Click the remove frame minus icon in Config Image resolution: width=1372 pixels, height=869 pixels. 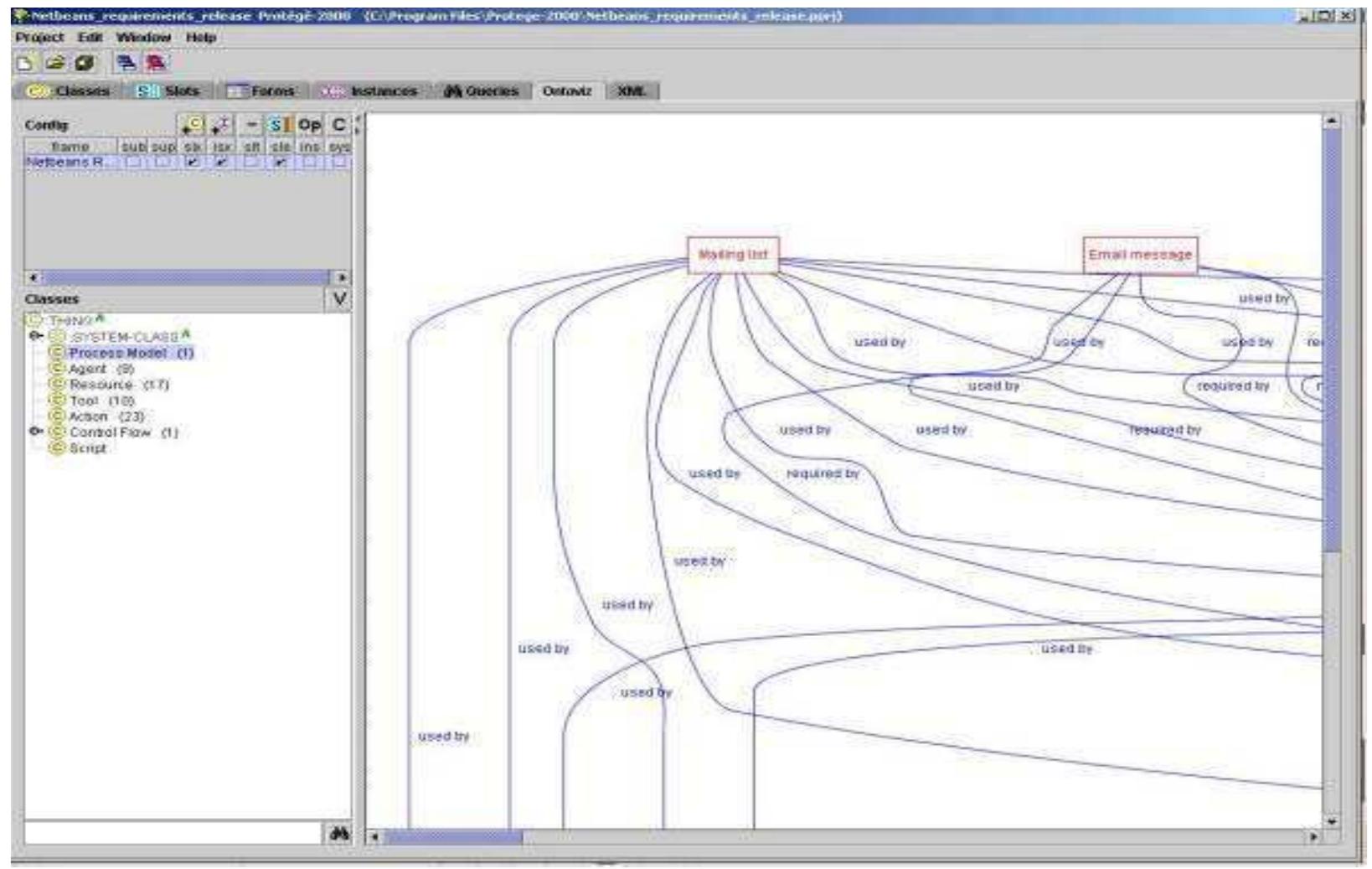pyautogui.click(x=253, y=124)
